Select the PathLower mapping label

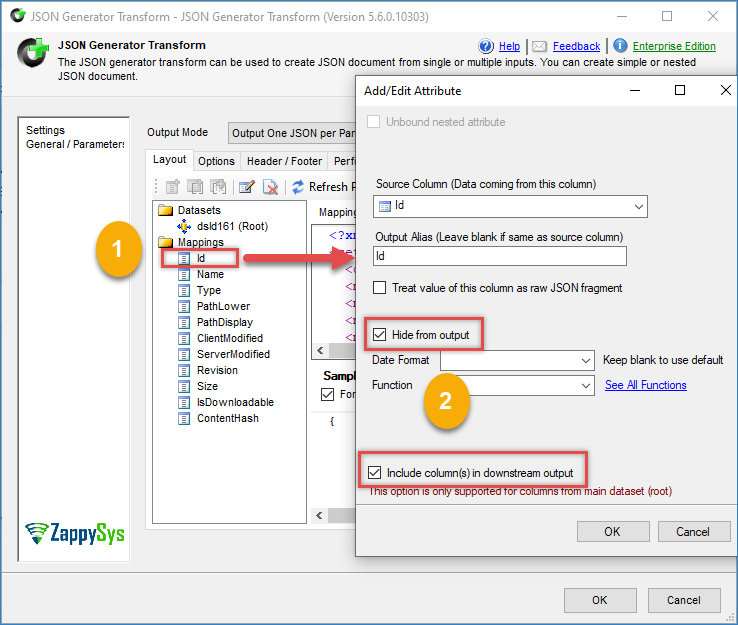[224, 306]
